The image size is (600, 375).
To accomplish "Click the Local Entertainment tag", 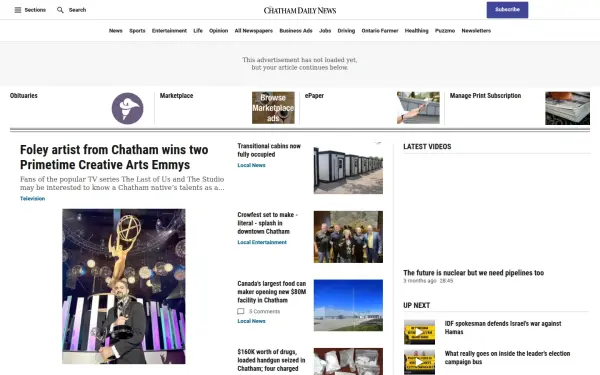I will point(262,242).
